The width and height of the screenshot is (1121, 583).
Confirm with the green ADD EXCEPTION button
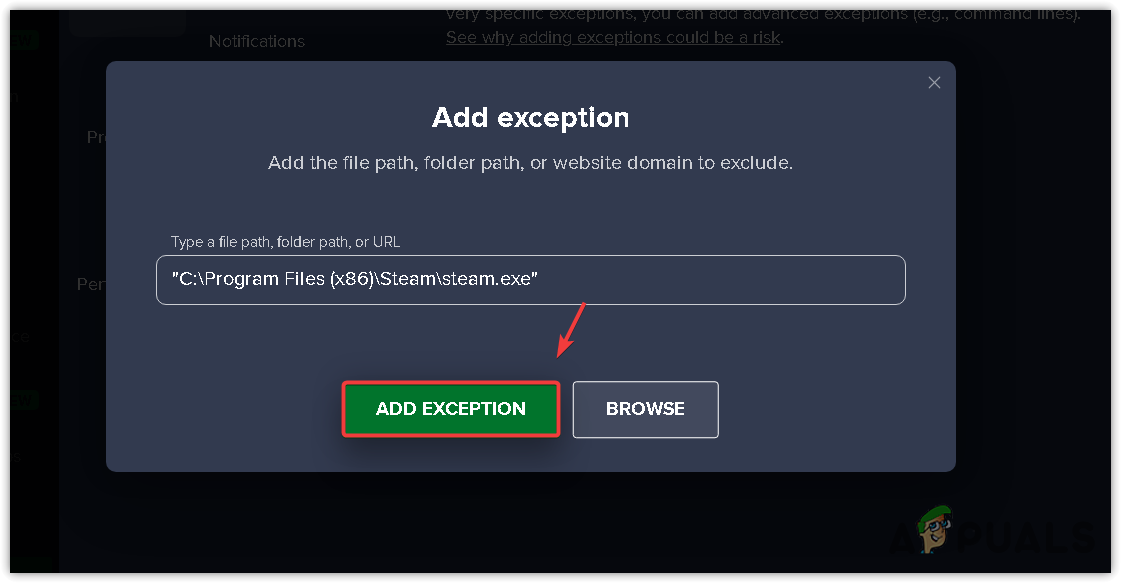pos(450,409)
